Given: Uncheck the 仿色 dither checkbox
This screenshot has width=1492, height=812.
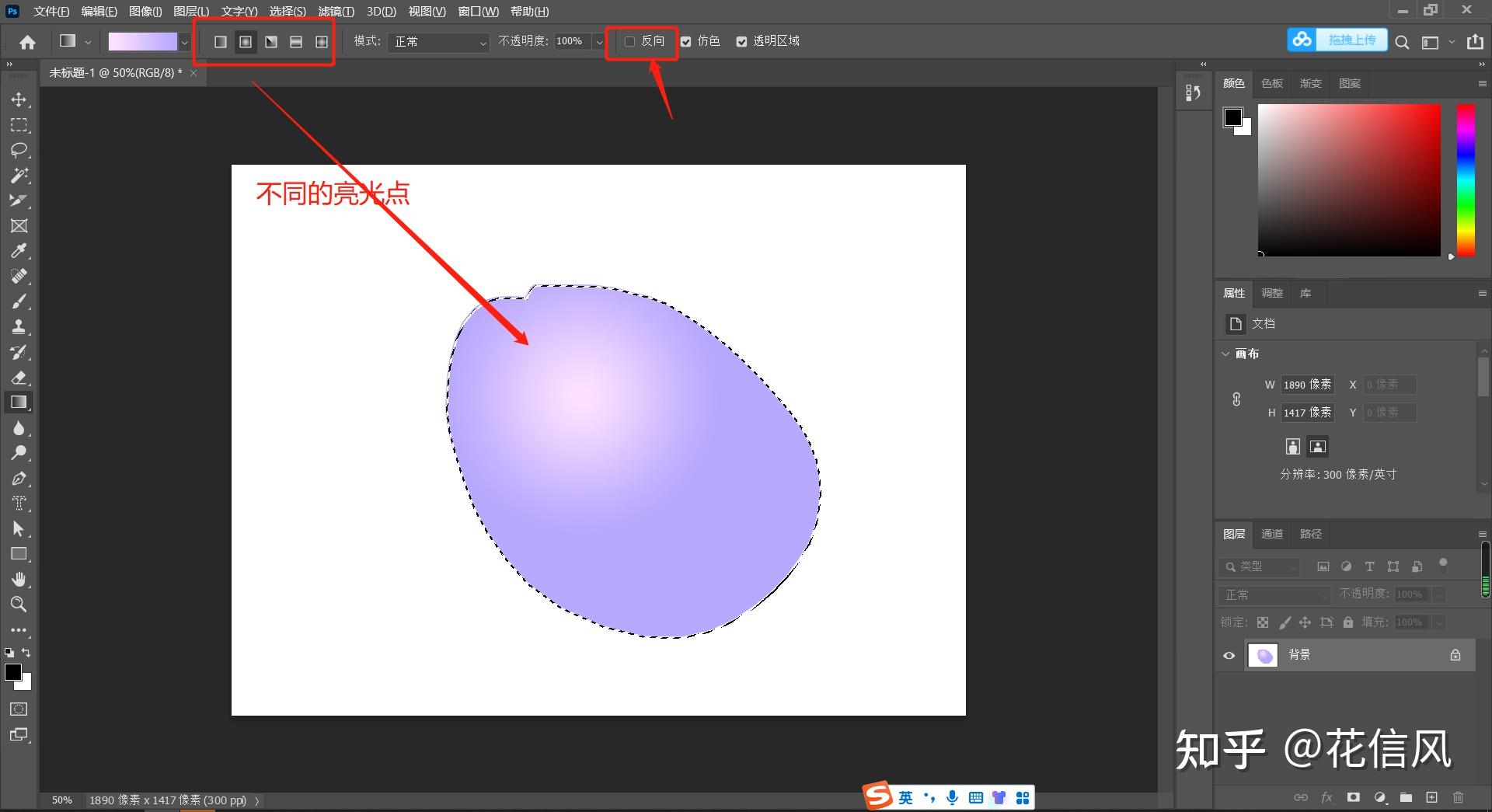Looking at the screenshot, I should 686,42.
